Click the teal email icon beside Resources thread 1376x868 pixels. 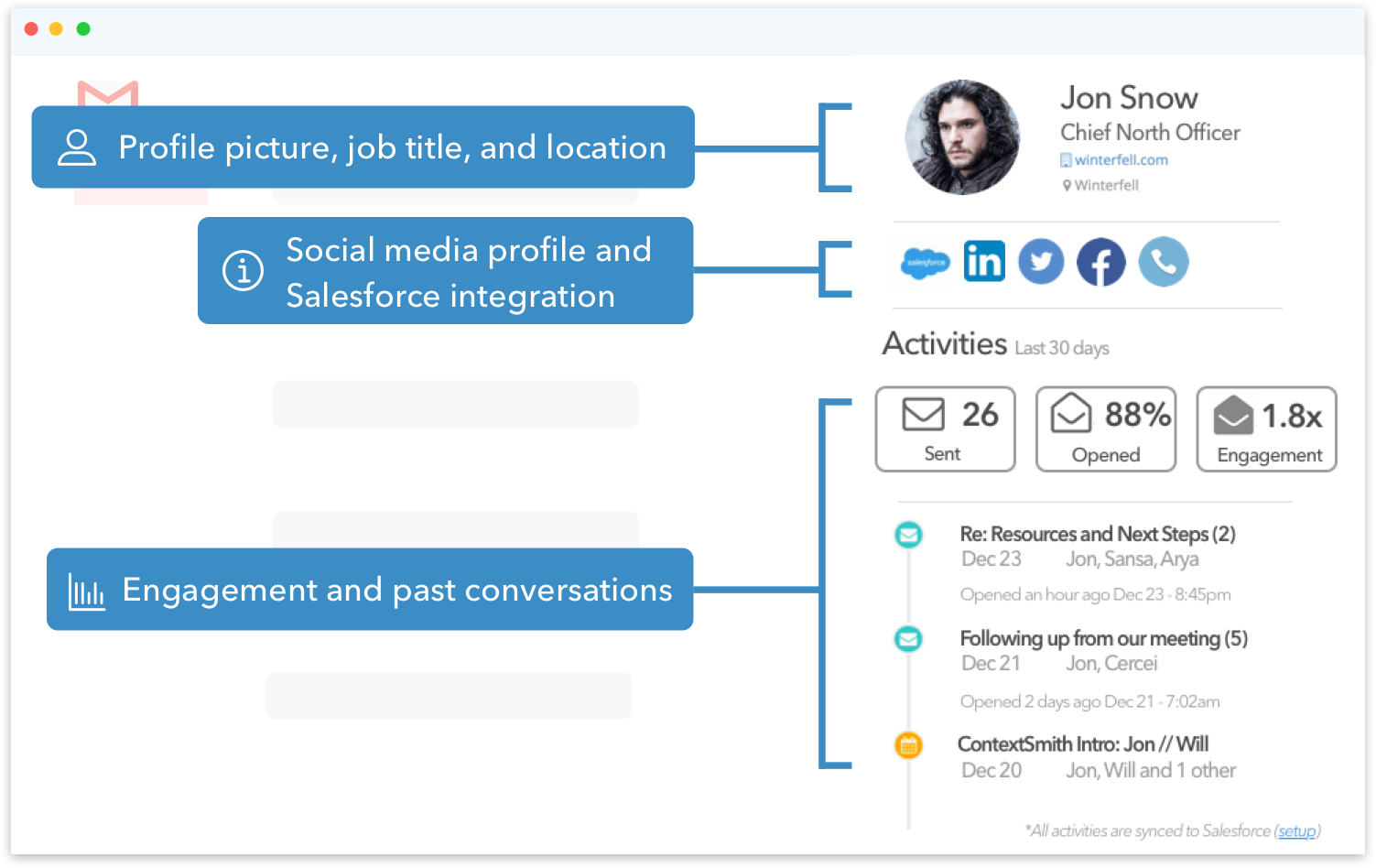(x=907, y=535)
